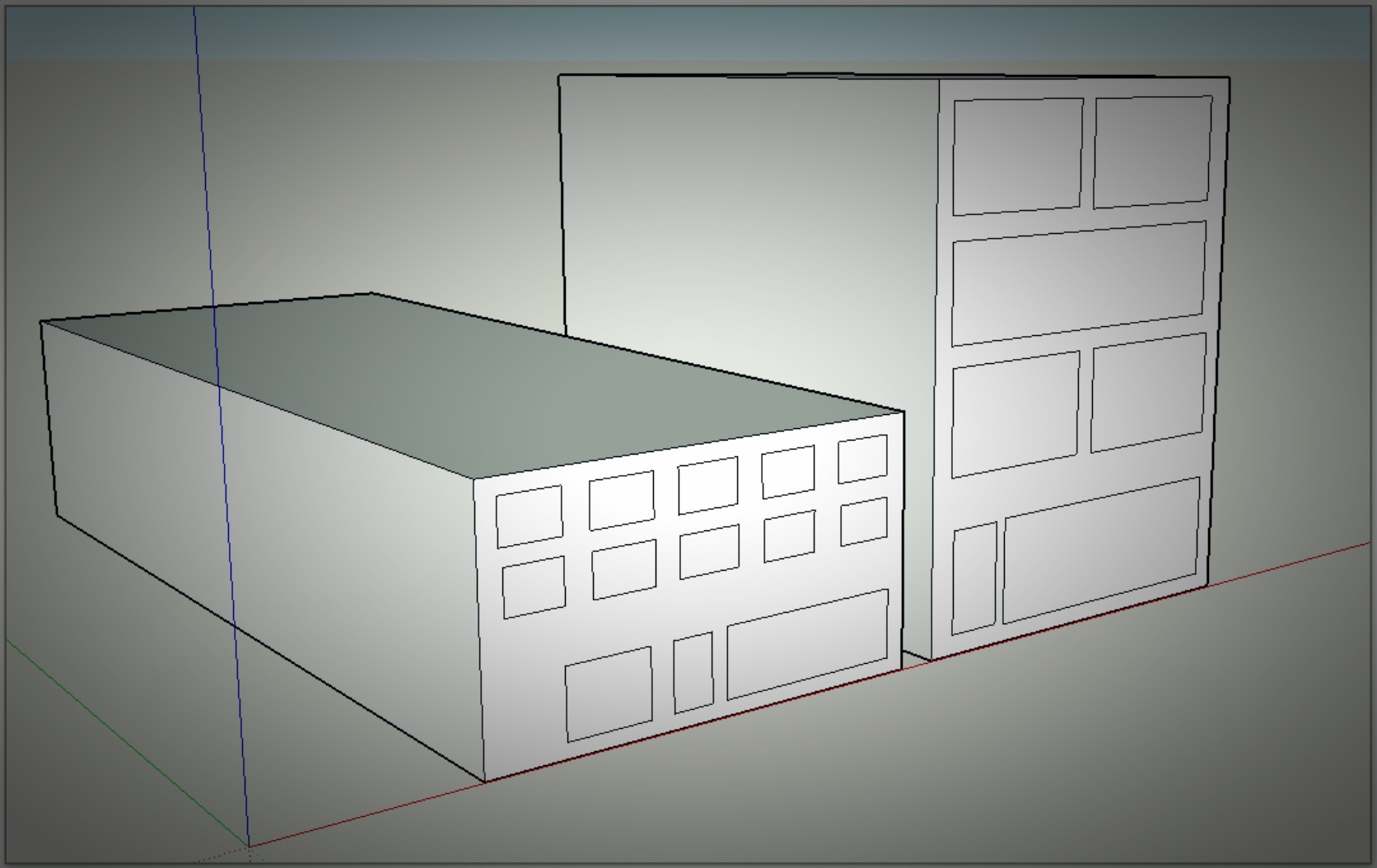Image resolution: width=1377 pixels, height=868 pixels.
Task: Click the middle window in the low building's top row
Action: [707, 486]
